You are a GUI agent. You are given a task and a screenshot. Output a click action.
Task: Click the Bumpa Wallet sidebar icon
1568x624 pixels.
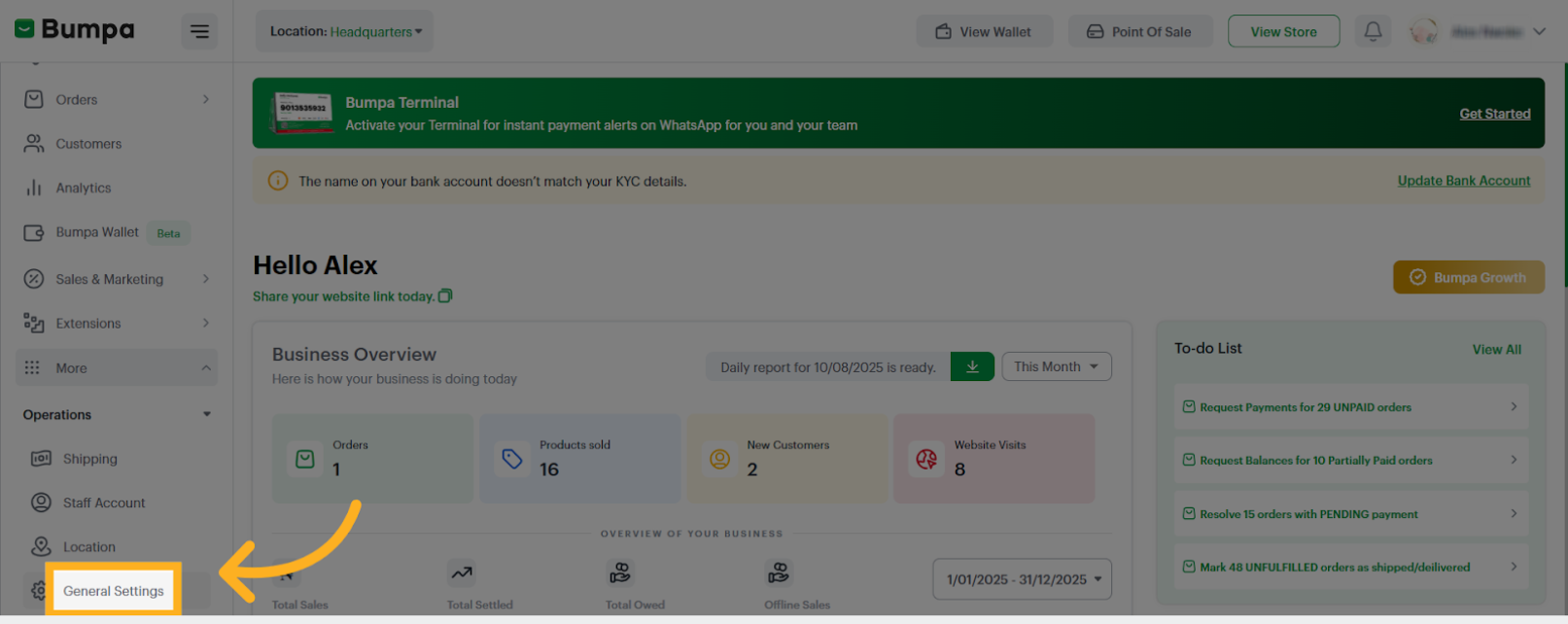(x=34, y=232)
